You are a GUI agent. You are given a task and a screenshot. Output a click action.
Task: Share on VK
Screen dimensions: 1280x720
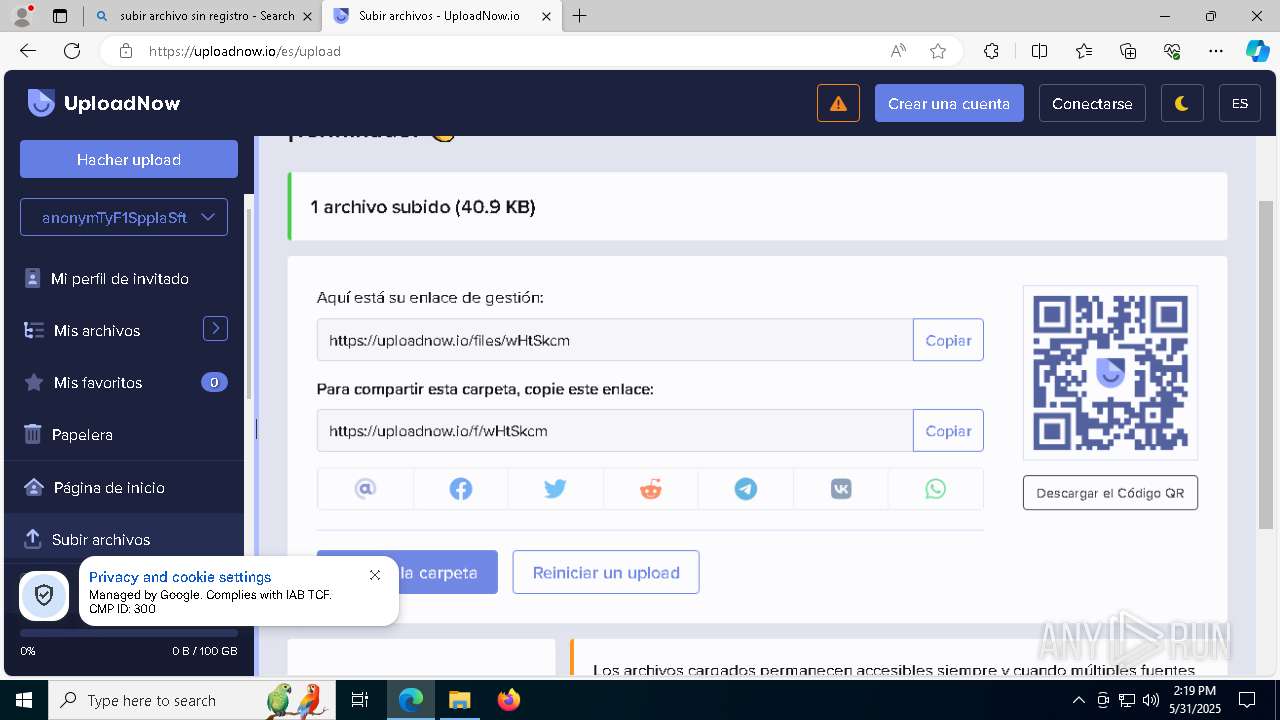click(x=841, y=489)
